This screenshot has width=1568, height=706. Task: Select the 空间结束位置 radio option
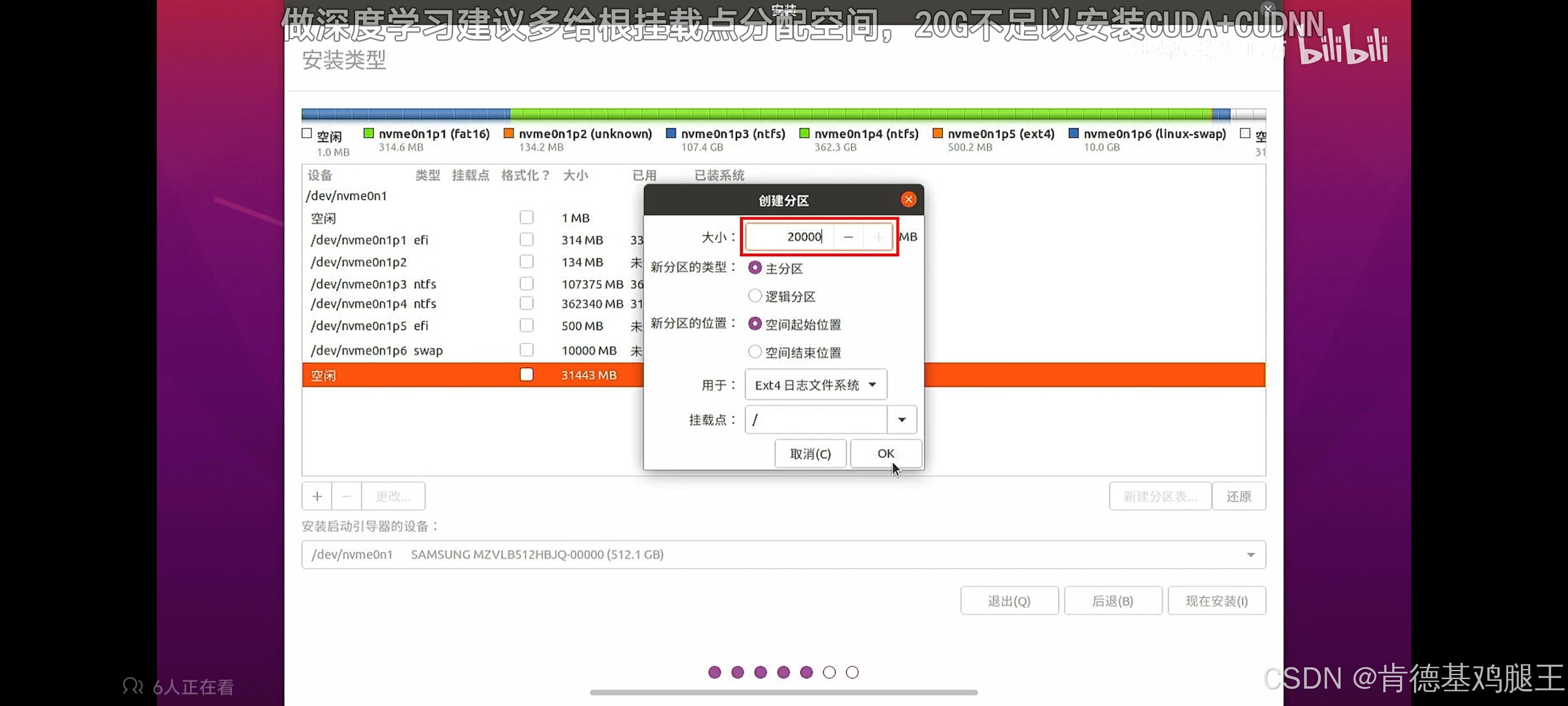click(x=755, y=352)
